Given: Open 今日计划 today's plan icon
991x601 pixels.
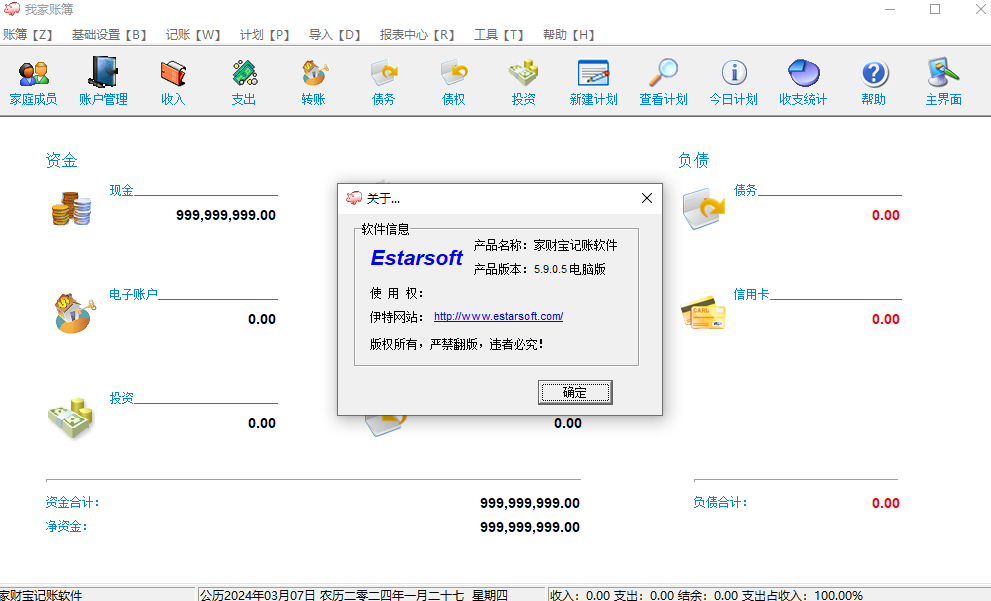Looking at the screenshot, I should tap(733, 81).
